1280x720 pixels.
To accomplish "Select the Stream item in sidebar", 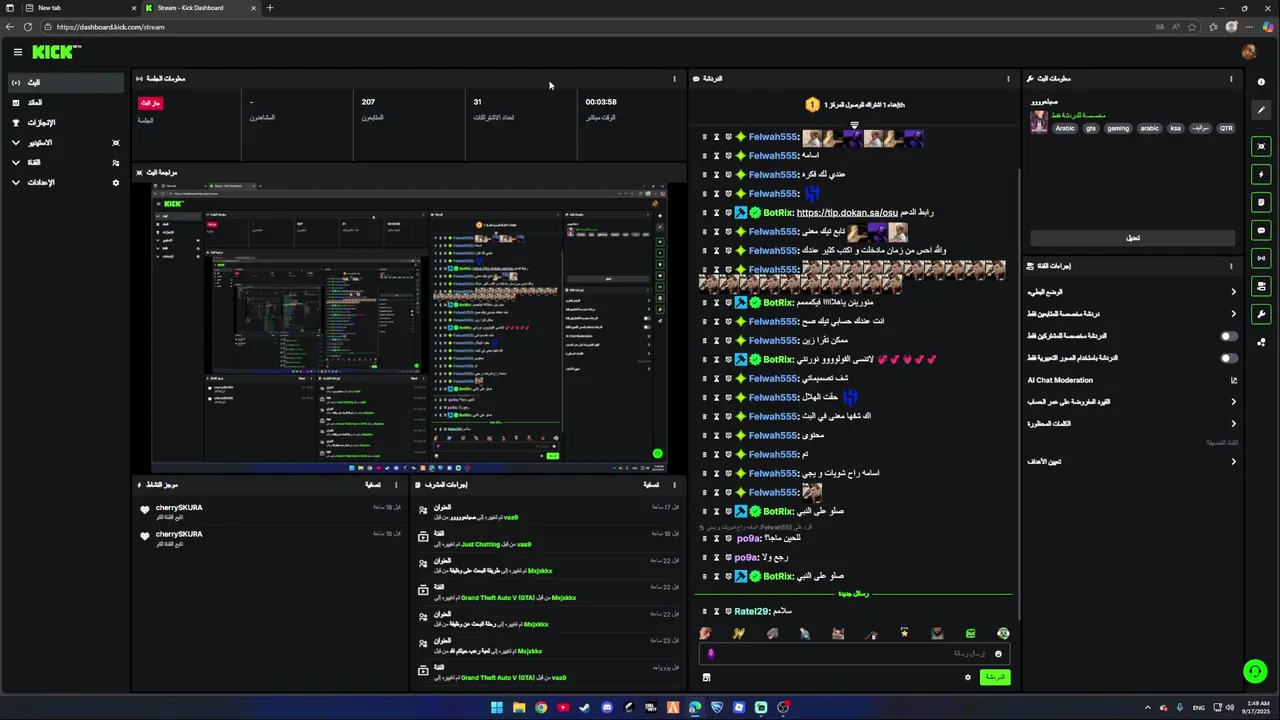I will 66,82.
